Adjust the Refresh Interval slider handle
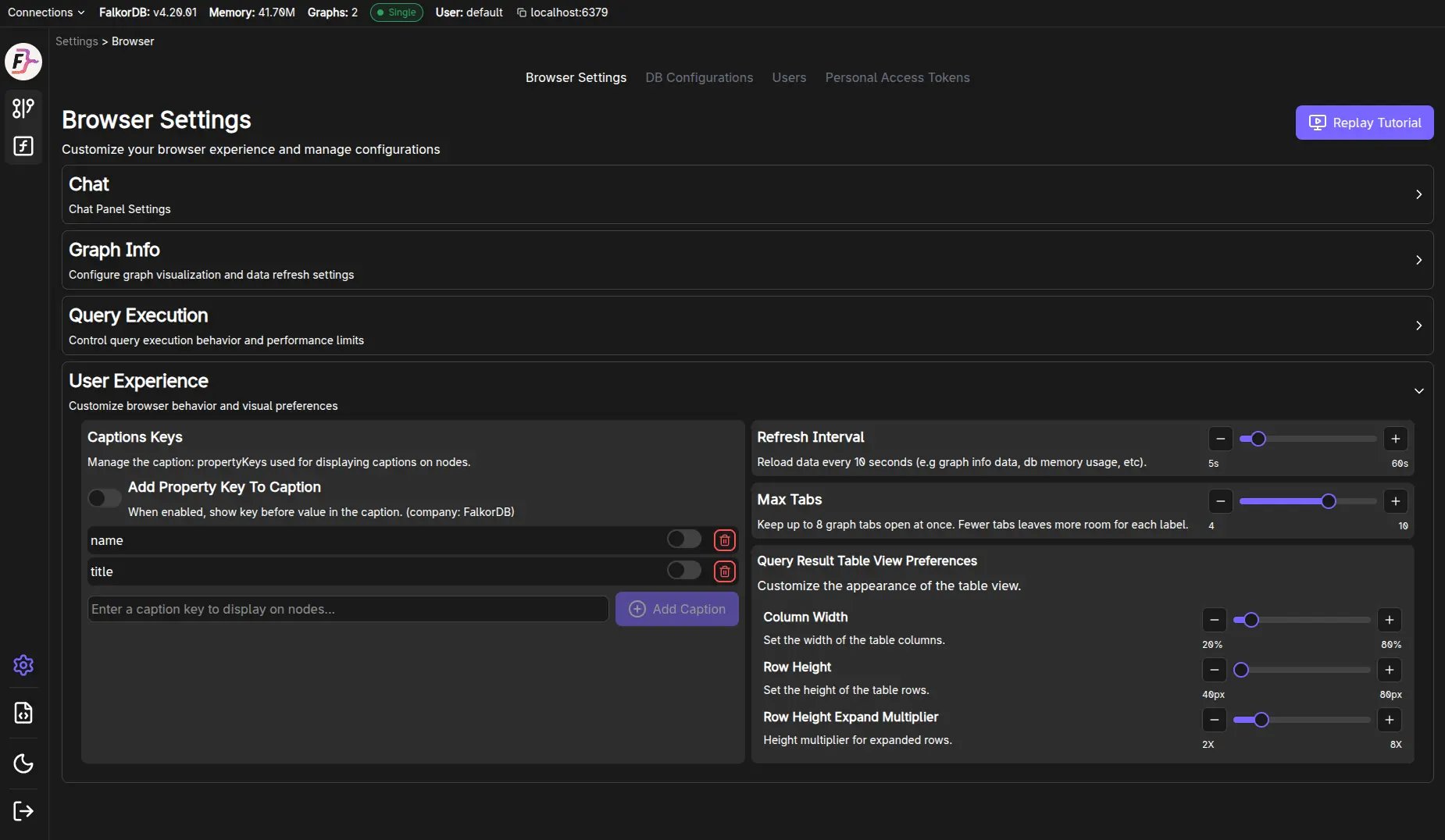 click(x=1258, y=439)
